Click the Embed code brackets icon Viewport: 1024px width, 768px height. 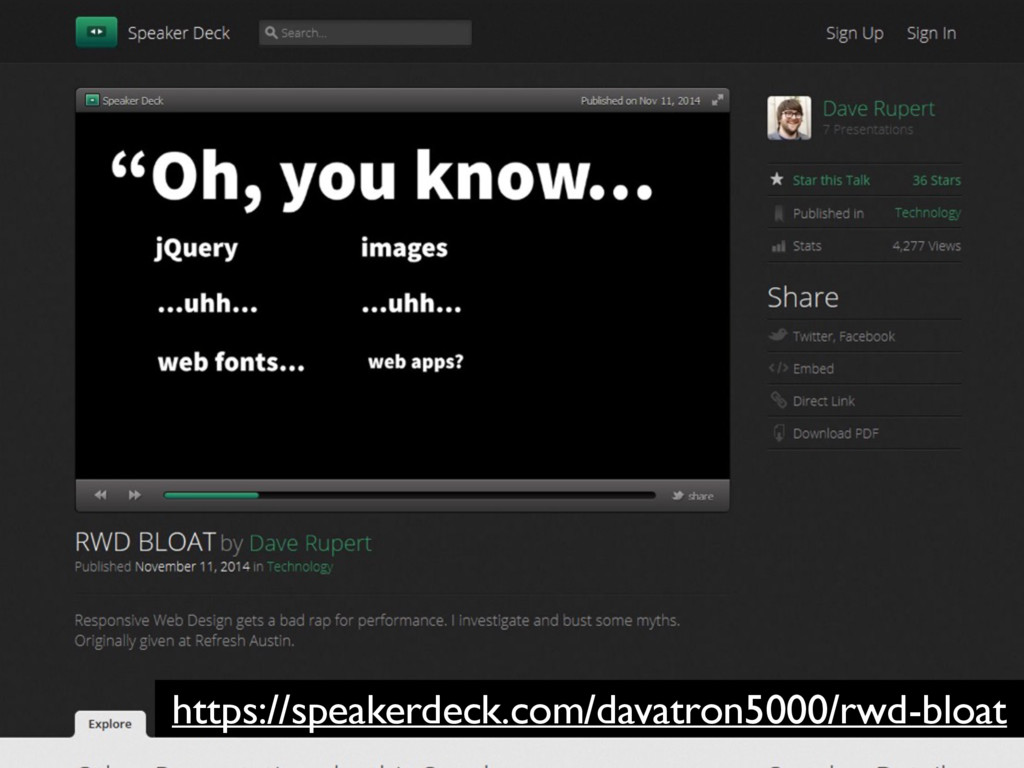(778, 368)
